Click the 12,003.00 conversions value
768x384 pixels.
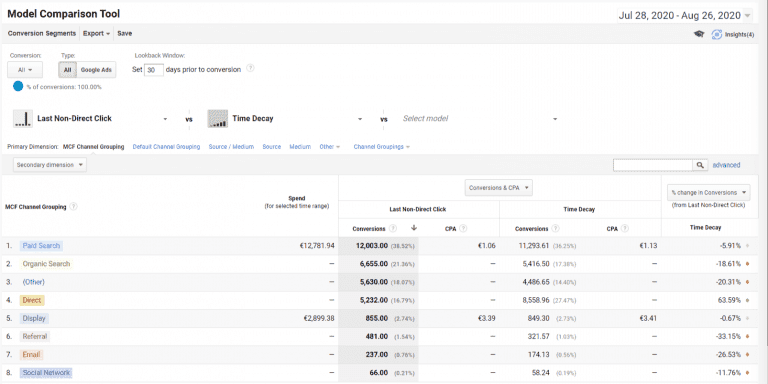click(371, 246)
